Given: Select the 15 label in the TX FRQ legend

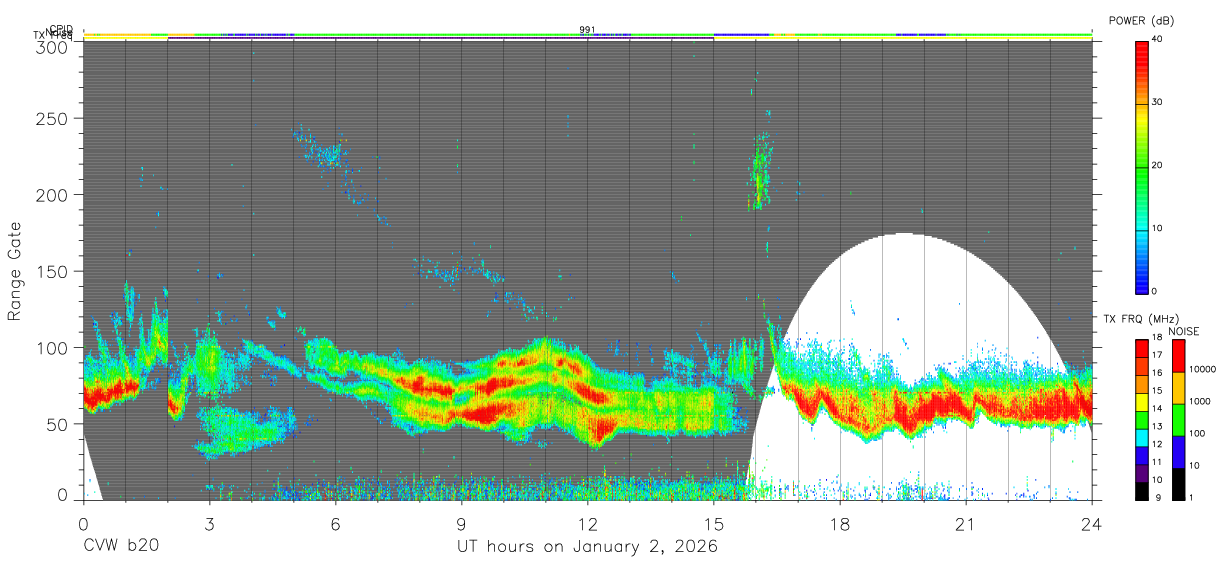Looking at the screenshot, I should point(1158,391).
